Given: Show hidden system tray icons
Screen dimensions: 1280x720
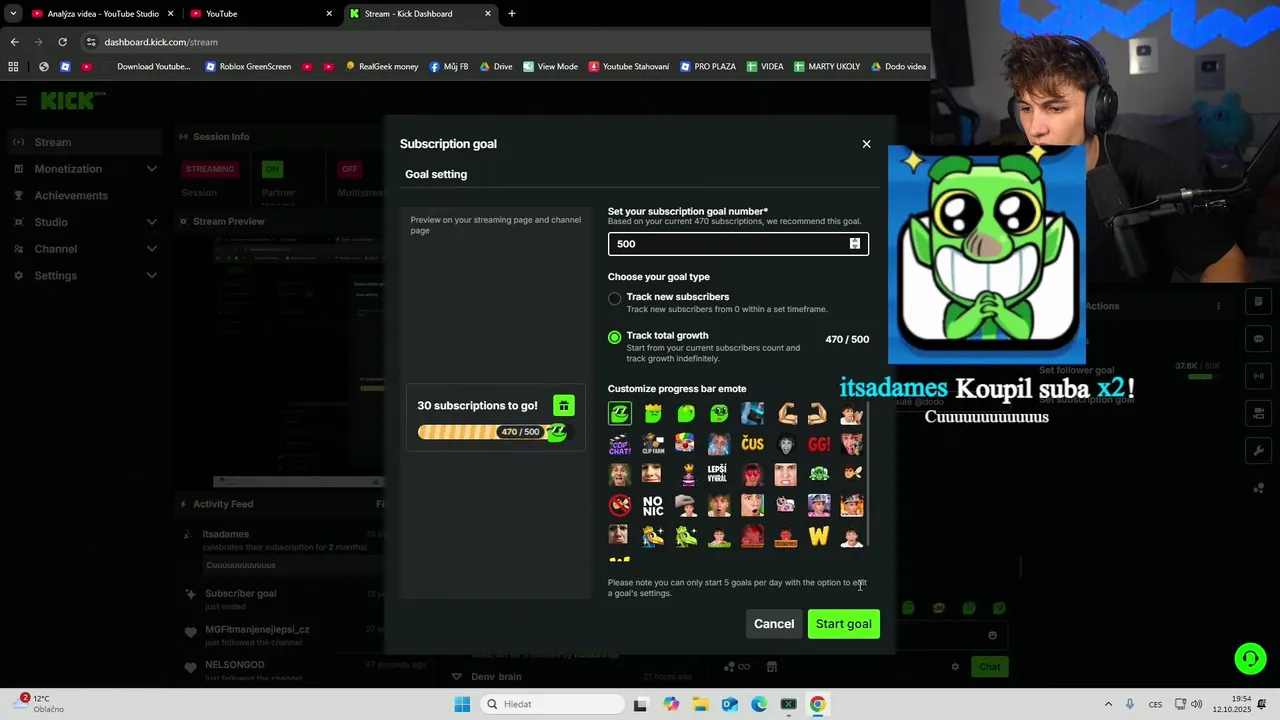Looking at the screenshot, I should (x=1108, y=704).
